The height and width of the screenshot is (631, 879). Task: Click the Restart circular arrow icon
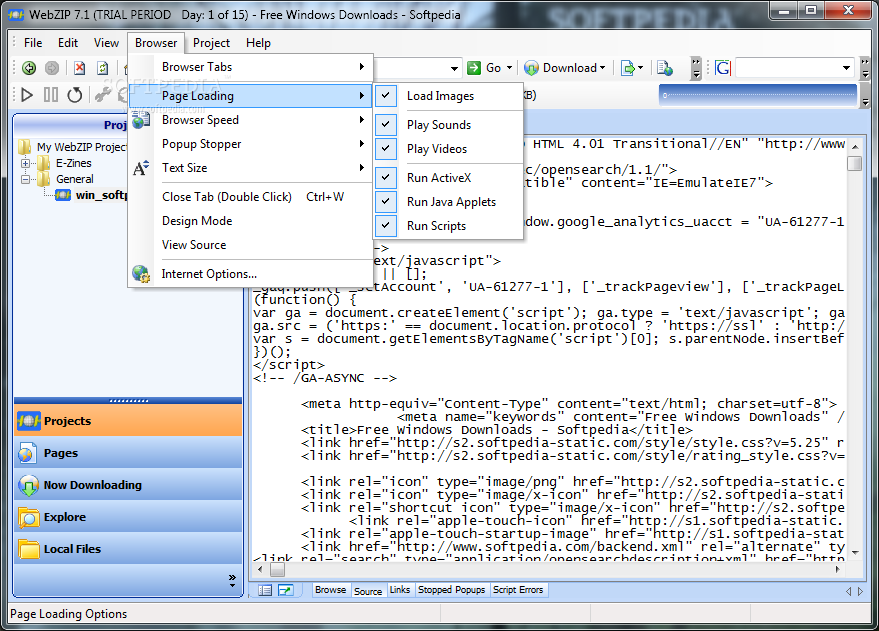(75, 95)
